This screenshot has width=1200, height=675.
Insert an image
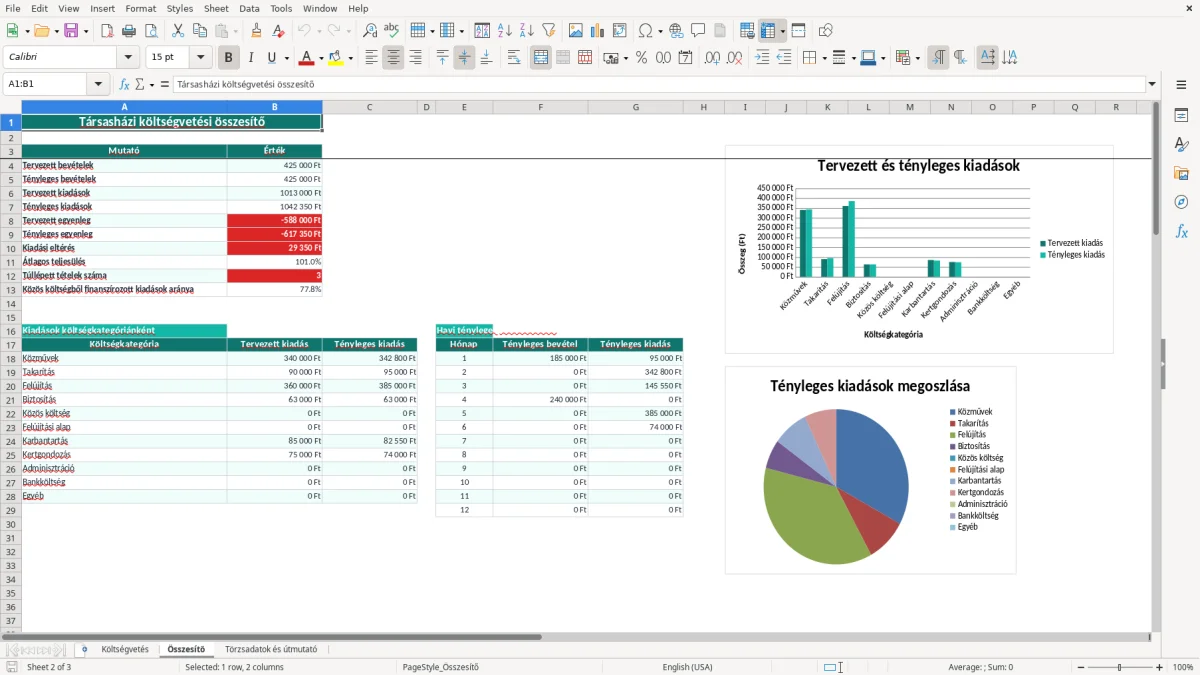577,31
